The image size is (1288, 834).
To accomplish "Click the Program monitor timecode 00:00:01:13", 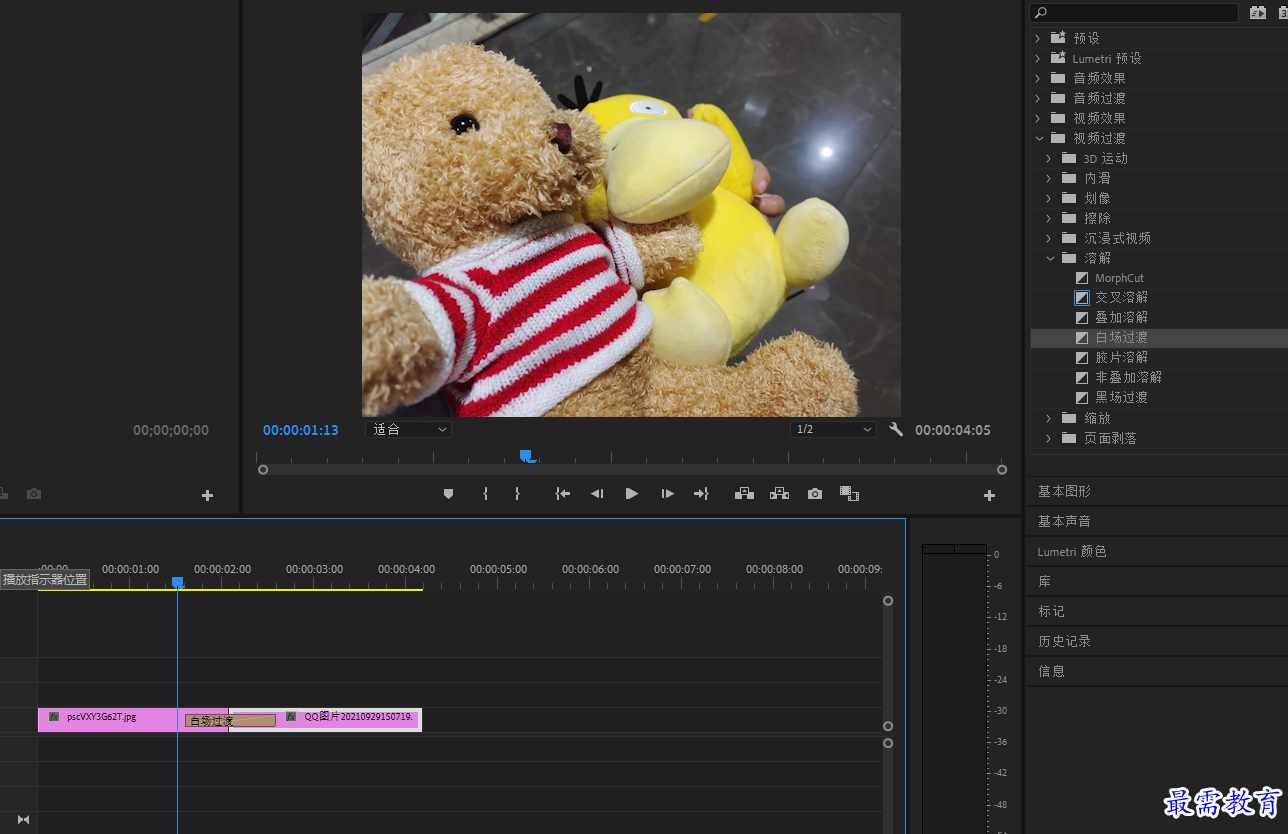I will click(x=301, y=430).
